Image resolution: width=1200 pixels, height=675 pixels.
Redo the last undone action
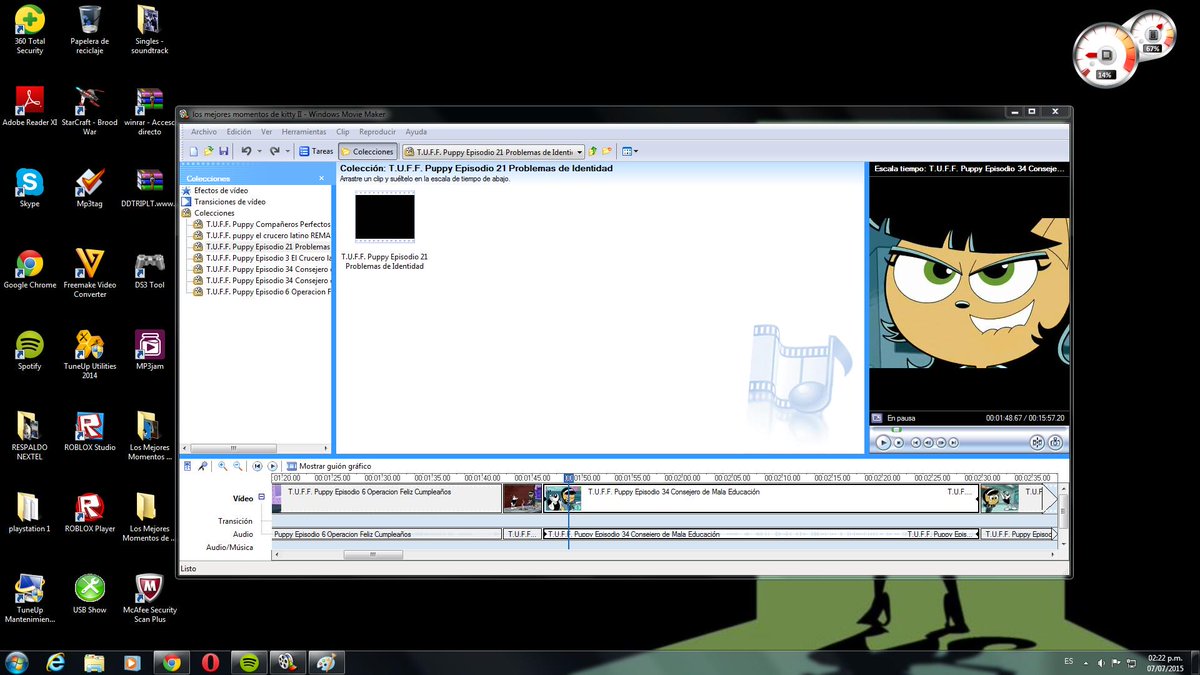(274, 151)
